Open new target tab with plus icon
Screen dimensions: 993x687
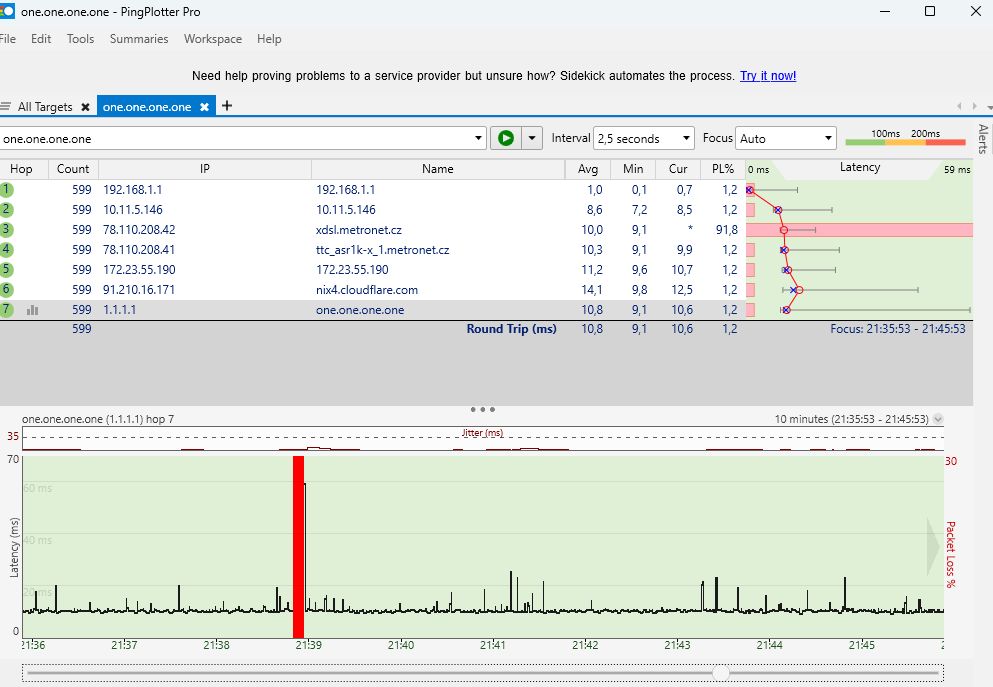tap(227, 106)
